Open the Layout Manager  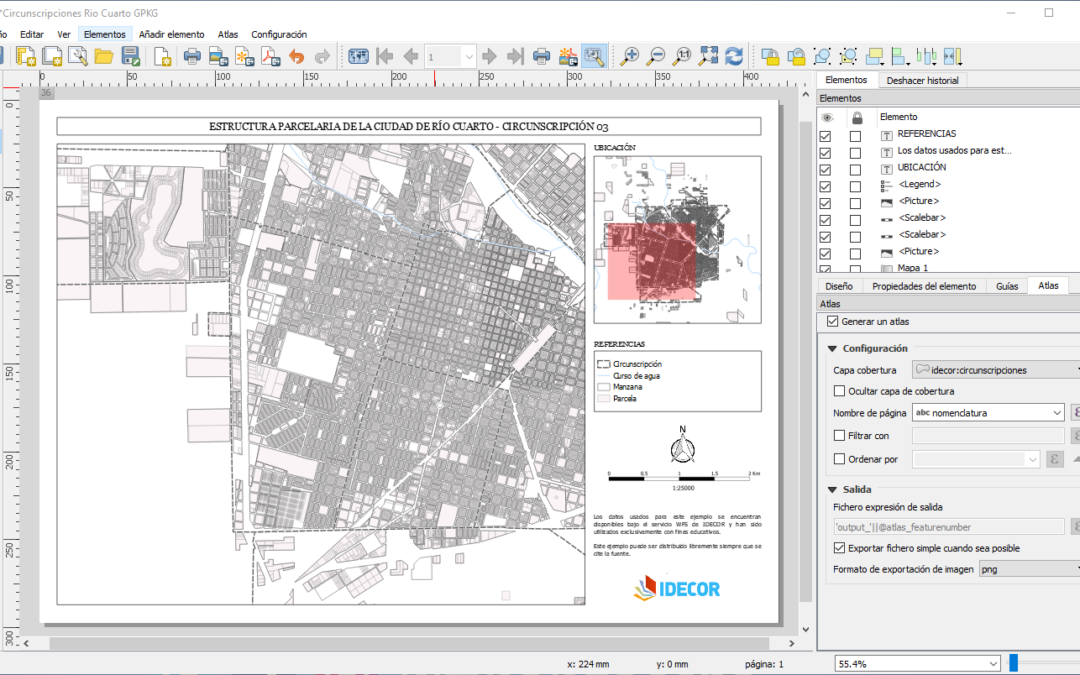tap(78, 56)
